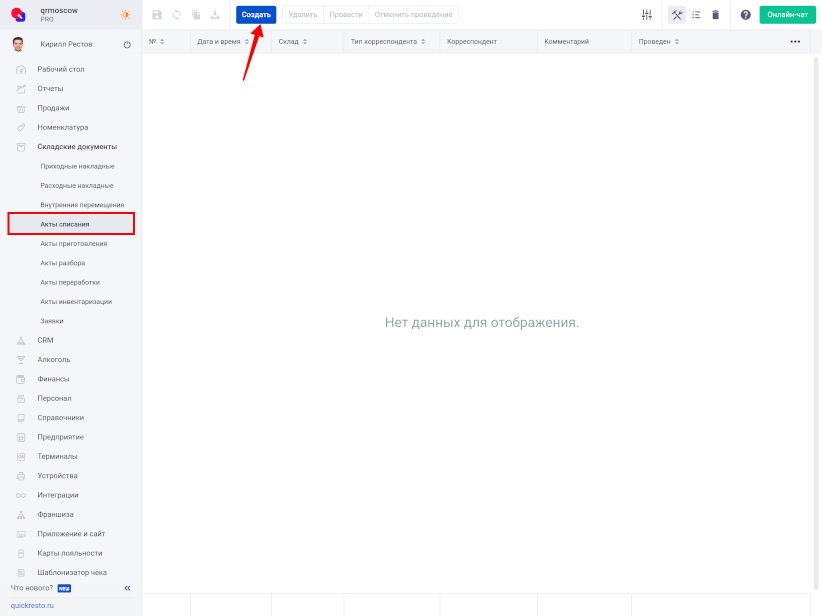The image size is (822, 616).
Task: Click the Save disk icon in toolbar
Action: point(157,15)
